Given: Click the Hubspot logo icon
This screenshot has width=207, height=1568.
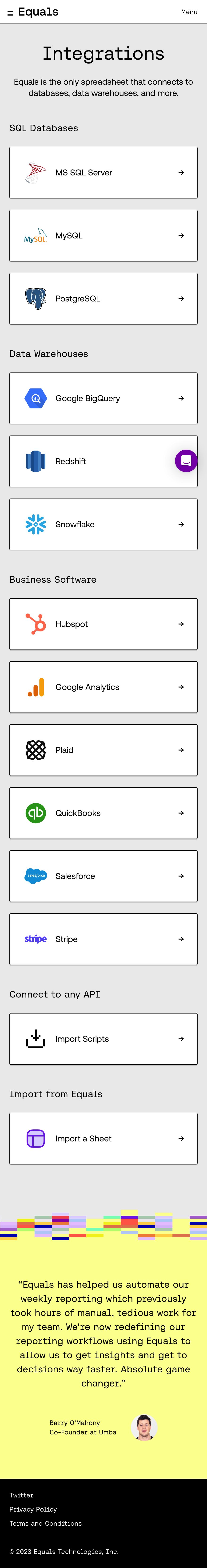Looking at the screenshot, I should point(35,624).
